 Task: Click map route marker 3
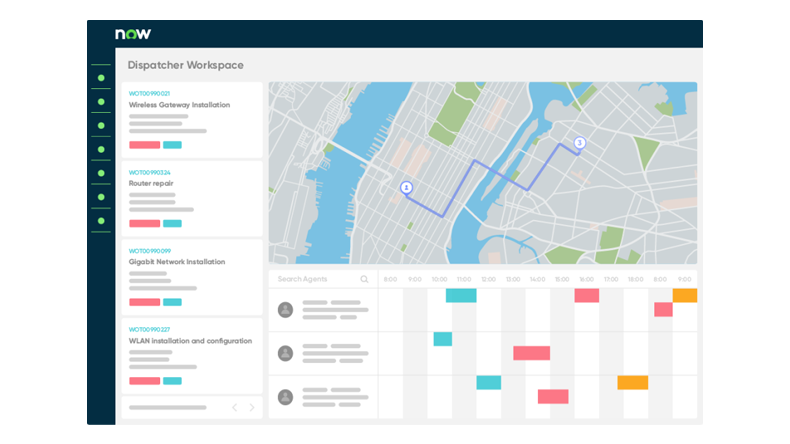(579, 143)
